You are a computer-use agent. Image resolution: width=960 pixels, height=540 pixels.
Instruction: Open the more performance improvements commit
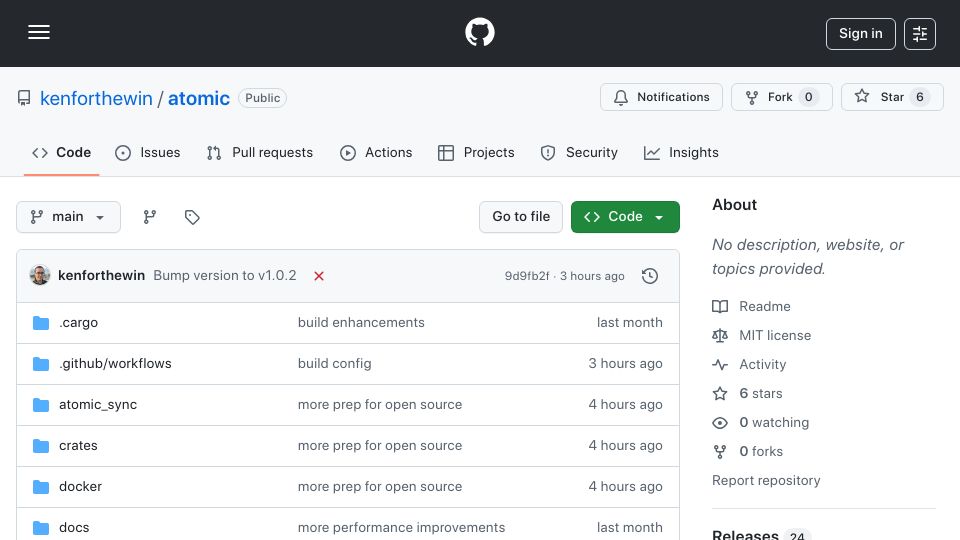point(402,527)
